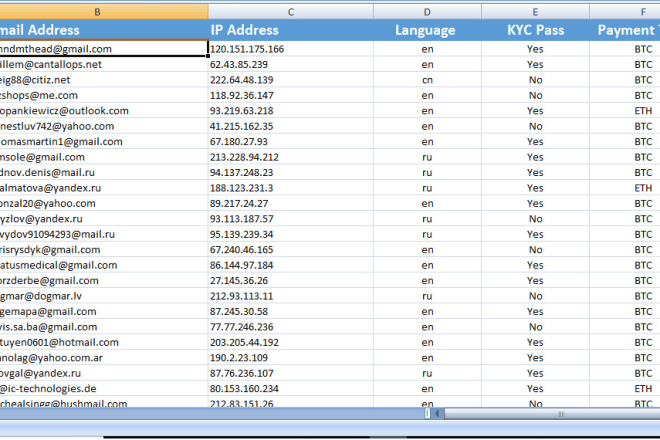Select the gmail.com email ending in ndmthead
This screenshot has width=660, height=440.
pyautogui.click(x=104, y=49)
